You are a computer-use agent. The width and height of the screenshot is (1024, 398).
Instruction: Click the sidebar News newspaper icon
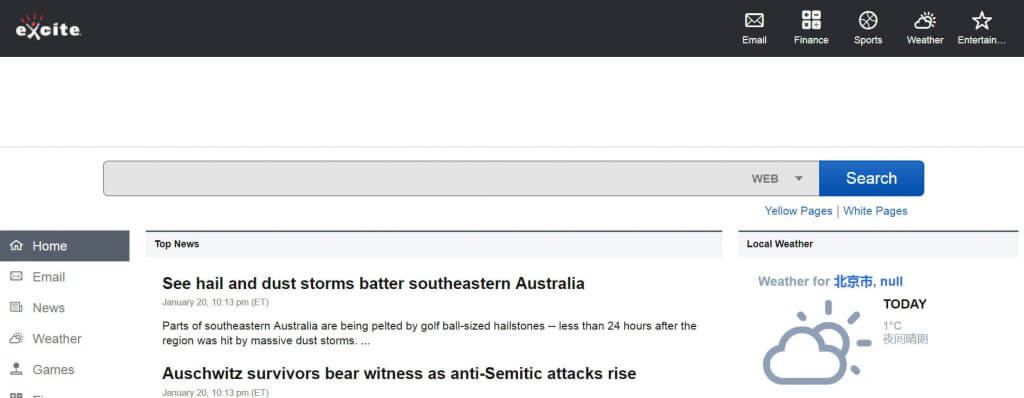tap(16, 307)
